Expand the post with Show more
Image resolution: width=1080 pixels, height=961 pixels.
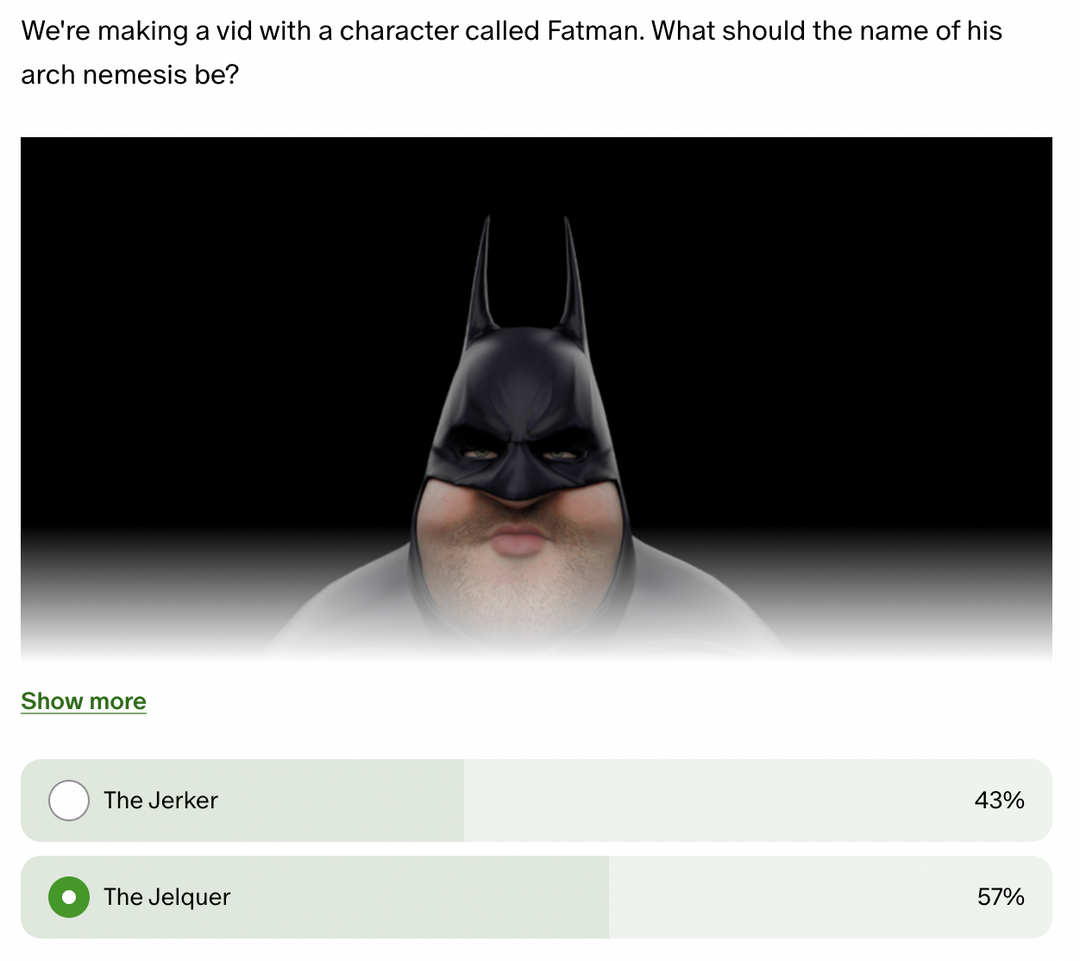tap(83, 701)
